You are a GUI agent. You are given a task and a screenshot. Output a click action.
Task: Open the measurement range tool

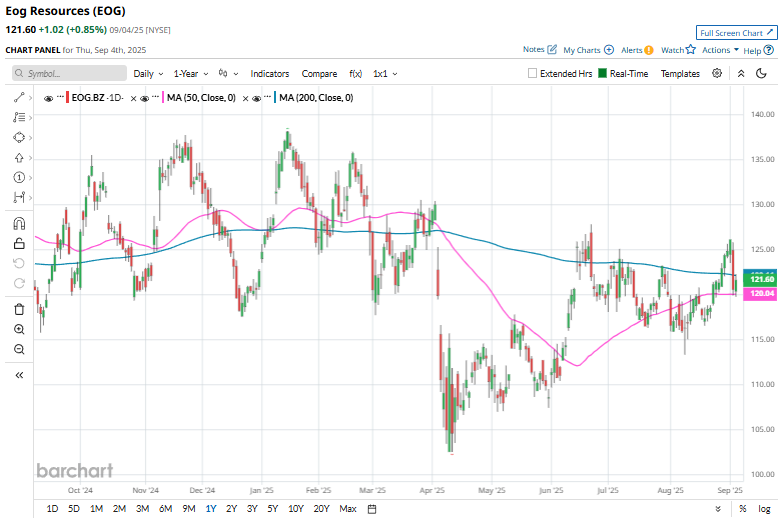click(19, 197)
